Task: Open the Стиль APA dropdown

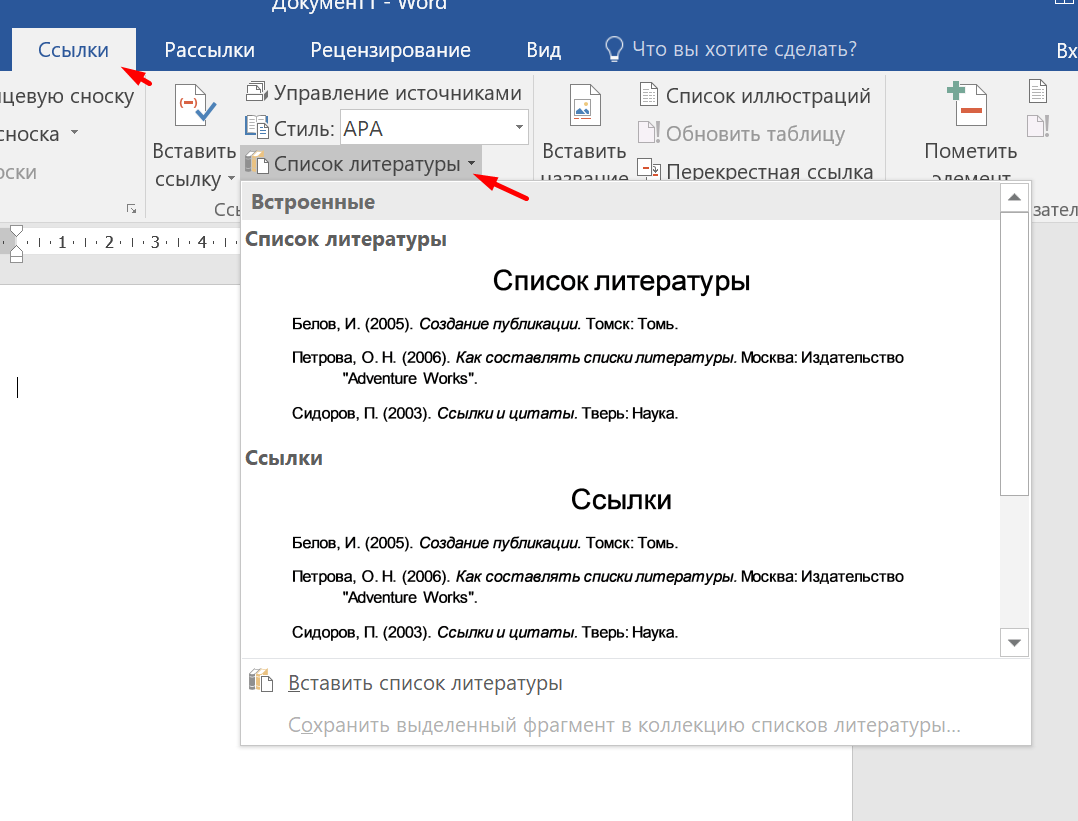Action: coord(519,128)
